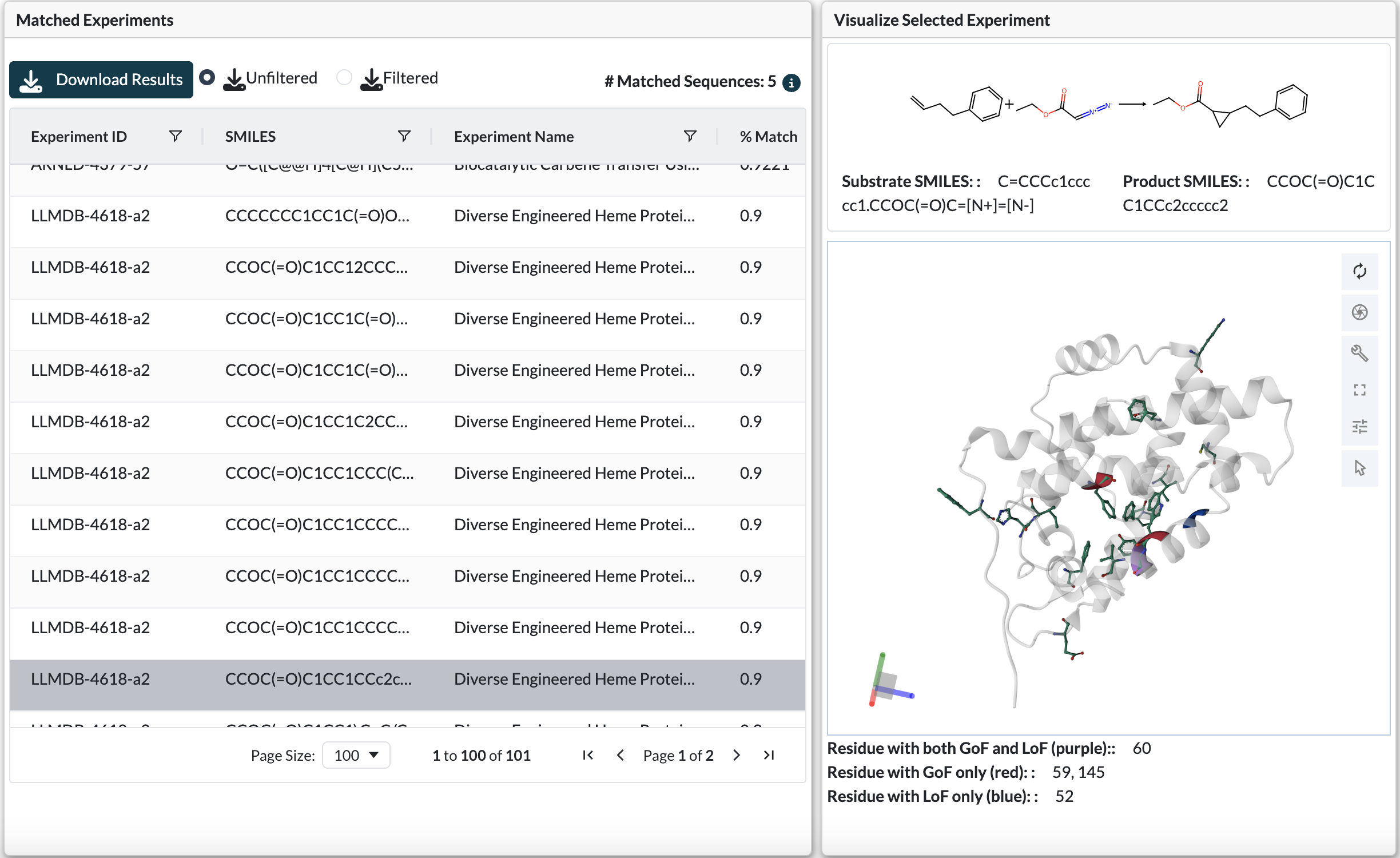Select the Unfiltered radio button

tap(207, 77)
